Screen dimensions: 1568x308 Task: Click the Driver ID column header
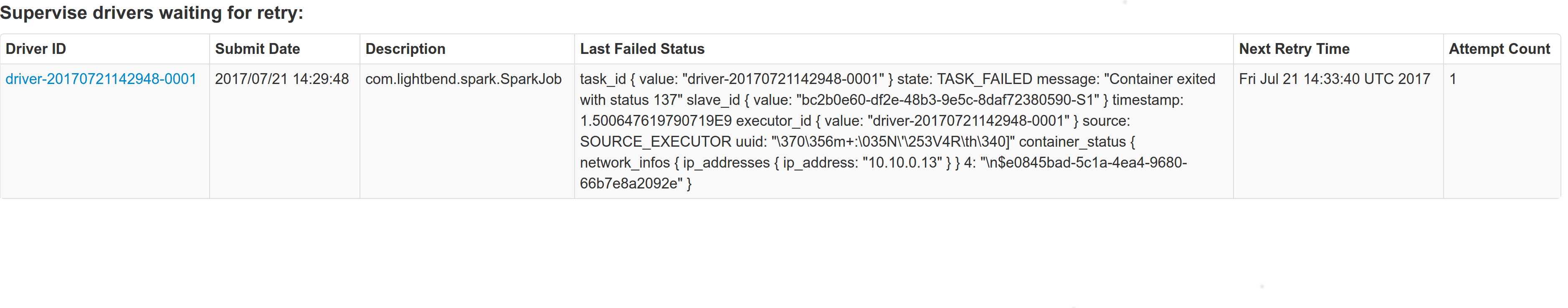[36, 49]
